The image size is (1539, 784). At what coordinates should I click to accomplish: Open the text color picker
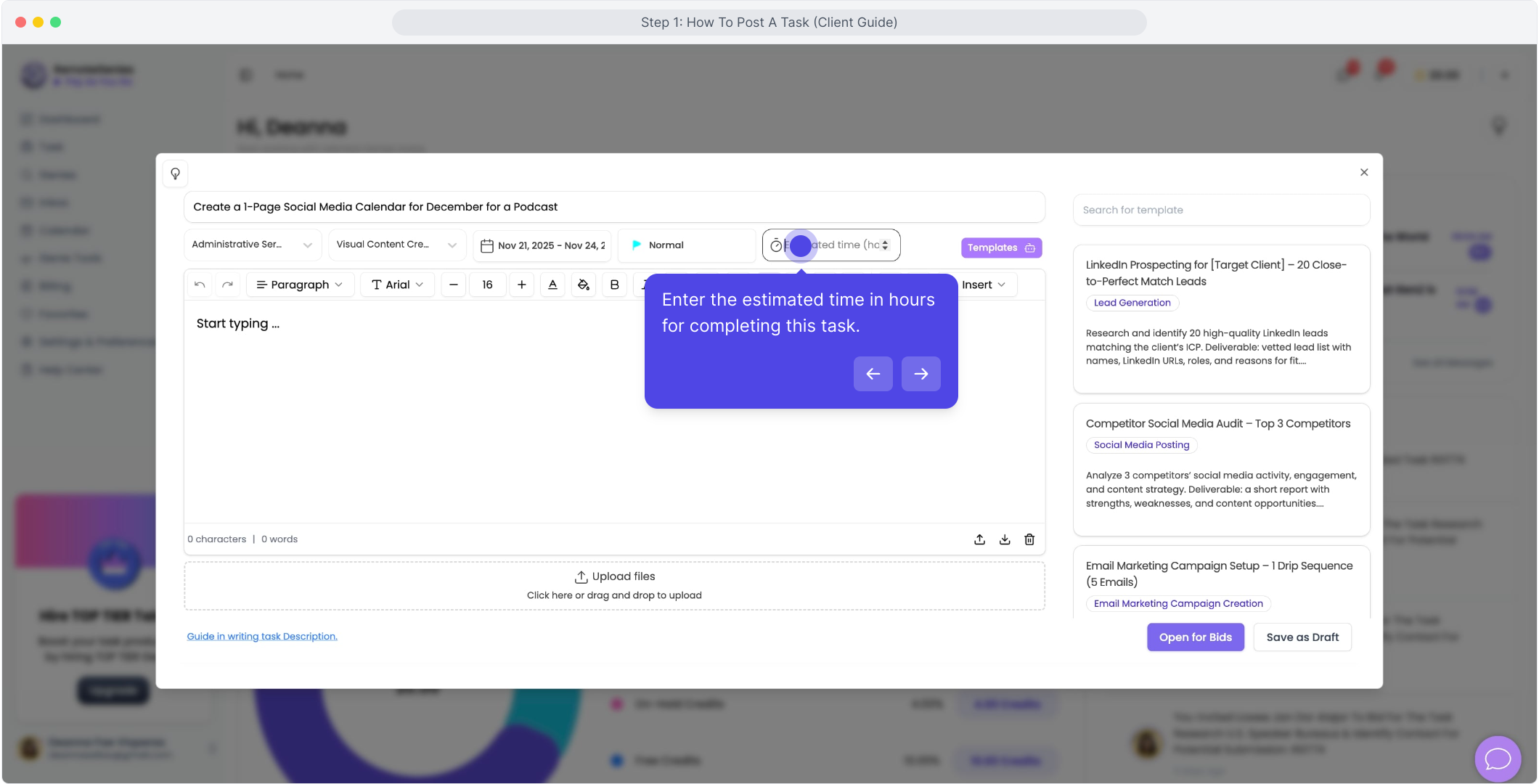552,285
